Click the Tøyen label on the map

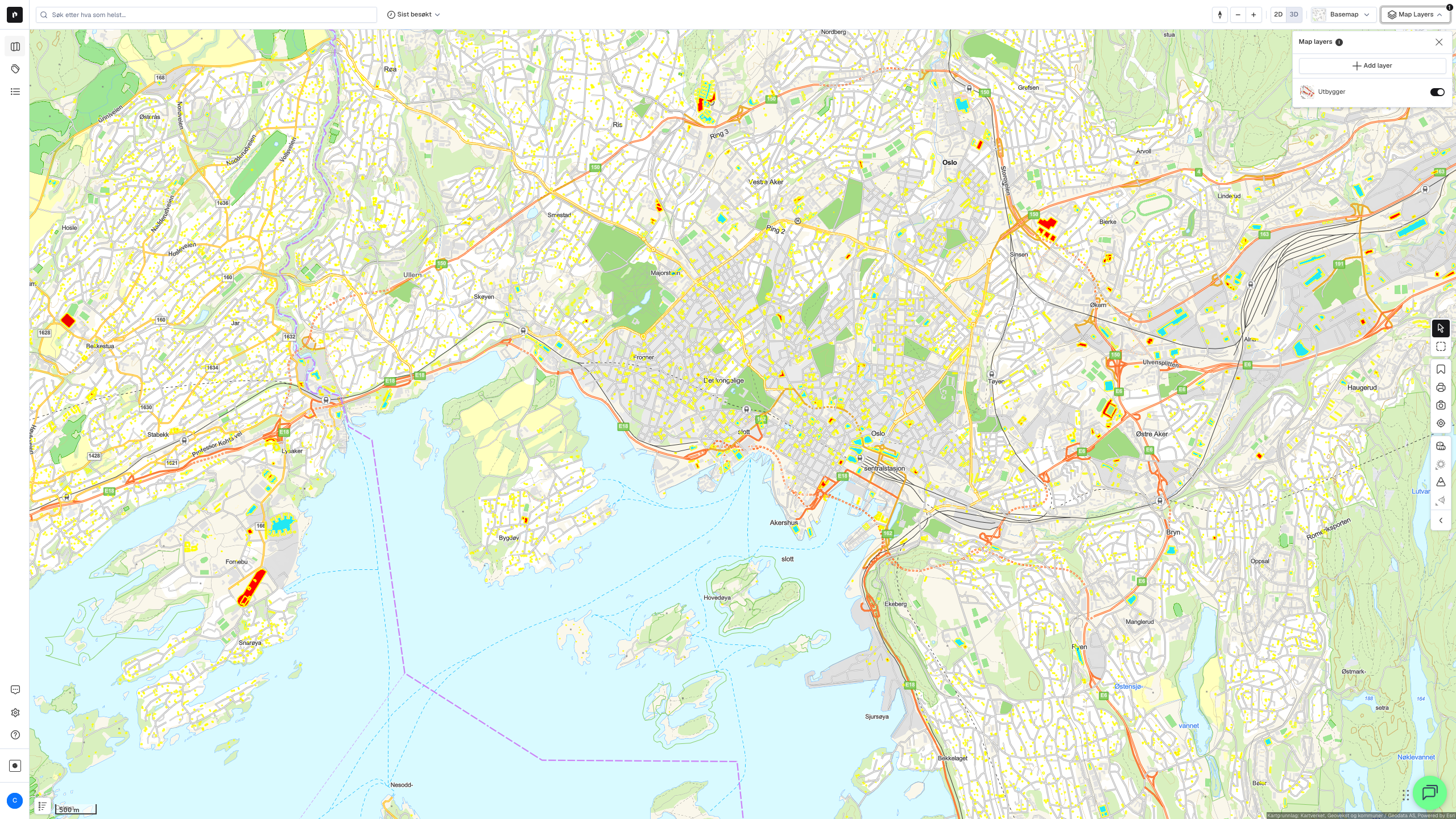pyautogui.click(x=996, y=382)
